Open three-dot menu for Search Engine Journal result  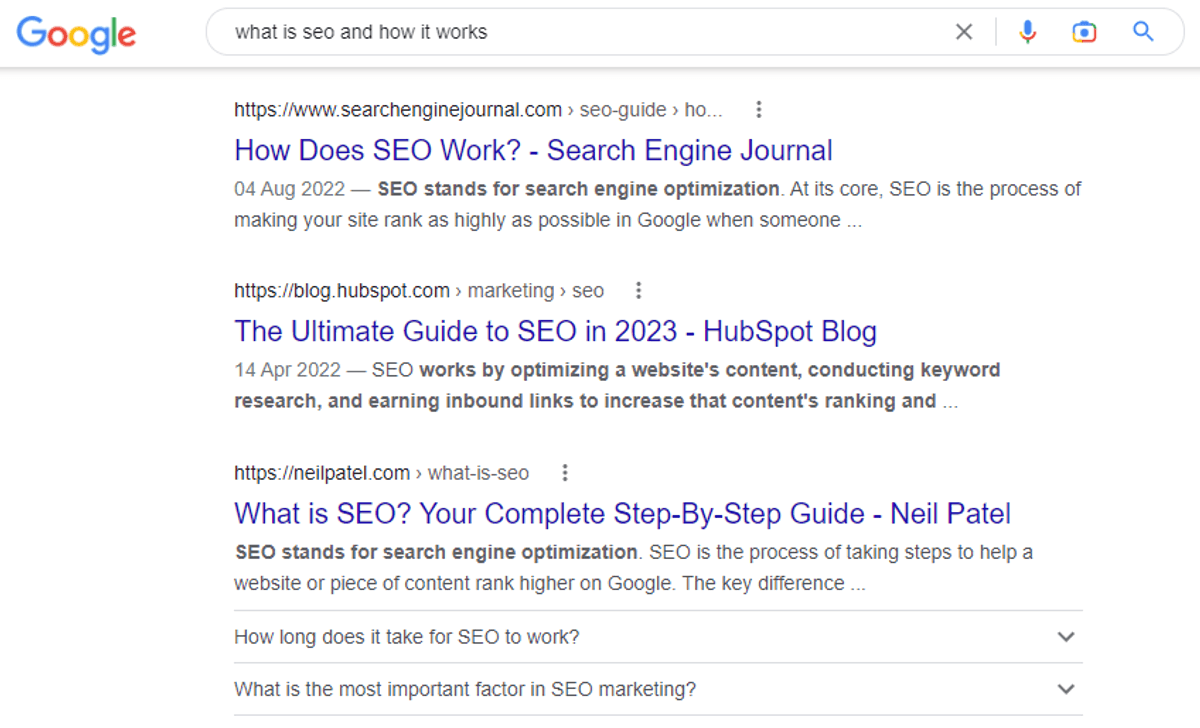point(759,109)
